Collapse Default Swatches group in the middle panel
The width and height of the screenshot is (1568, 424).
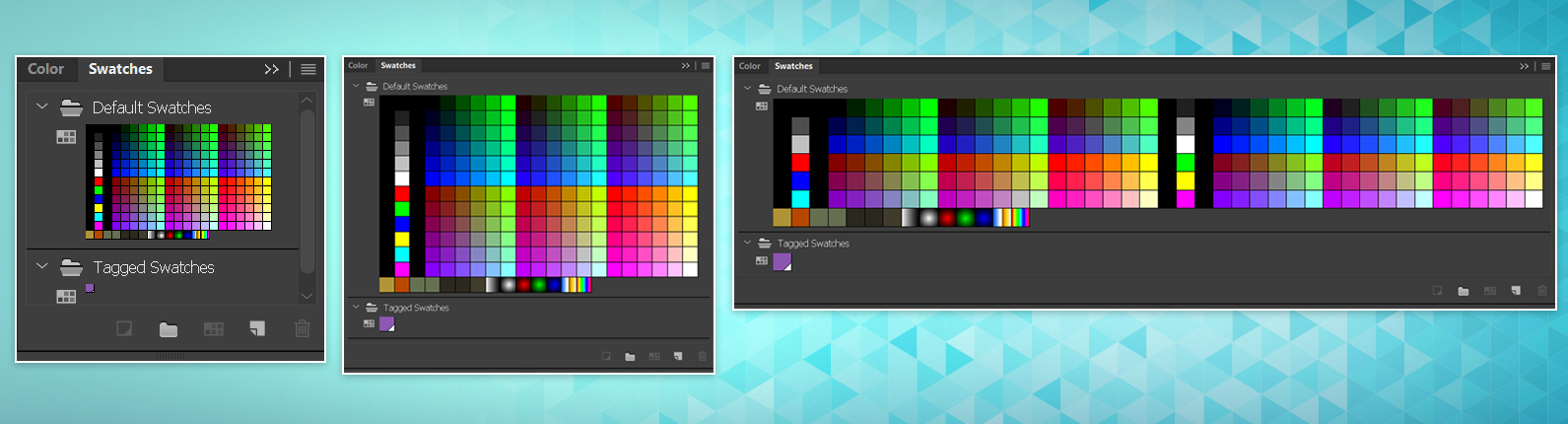click(357, 86)
